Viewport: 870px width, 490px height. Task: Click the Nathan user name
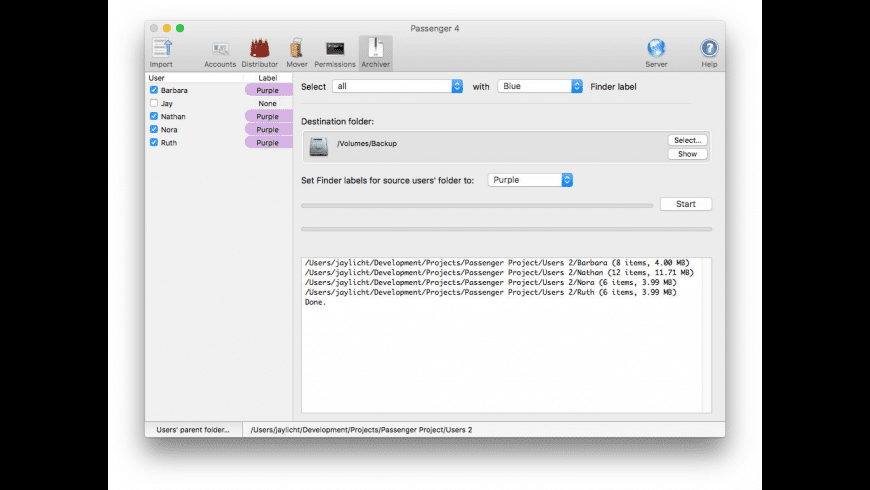[173, 117]
